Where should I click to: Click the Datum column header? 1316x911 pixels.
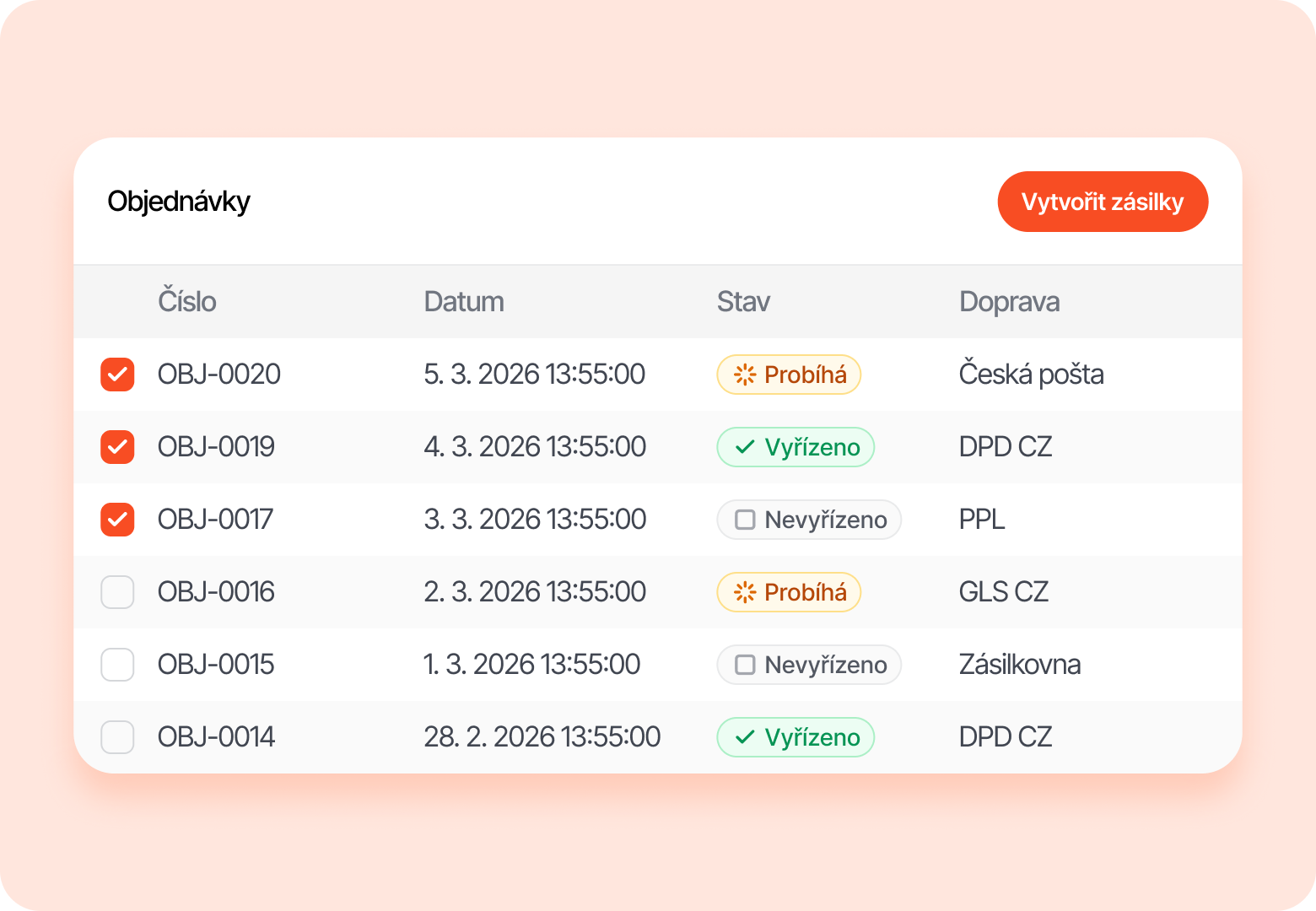point(464,301)
